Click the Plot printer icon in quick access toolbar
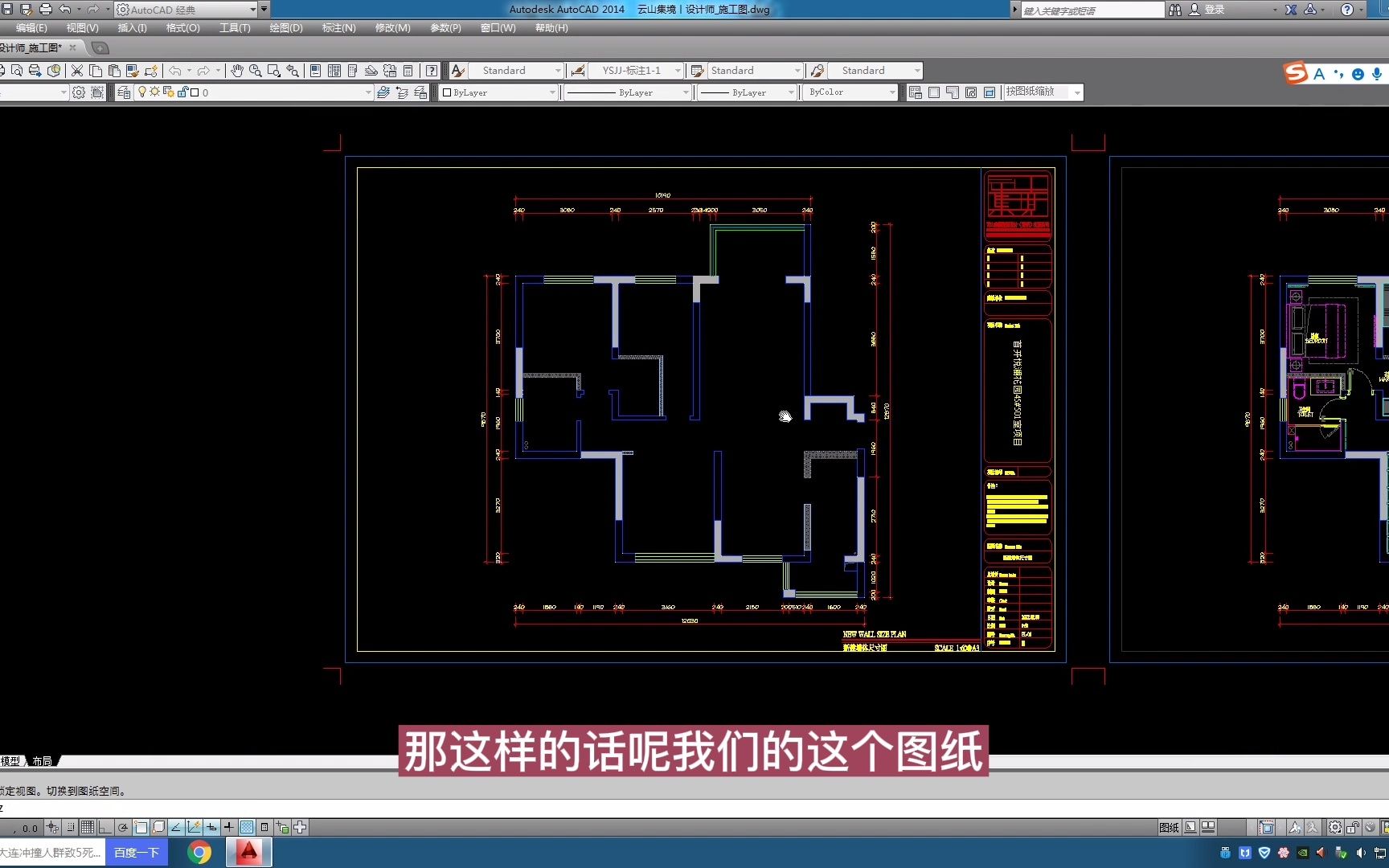 pyautogui.click(x=45, y=10)
